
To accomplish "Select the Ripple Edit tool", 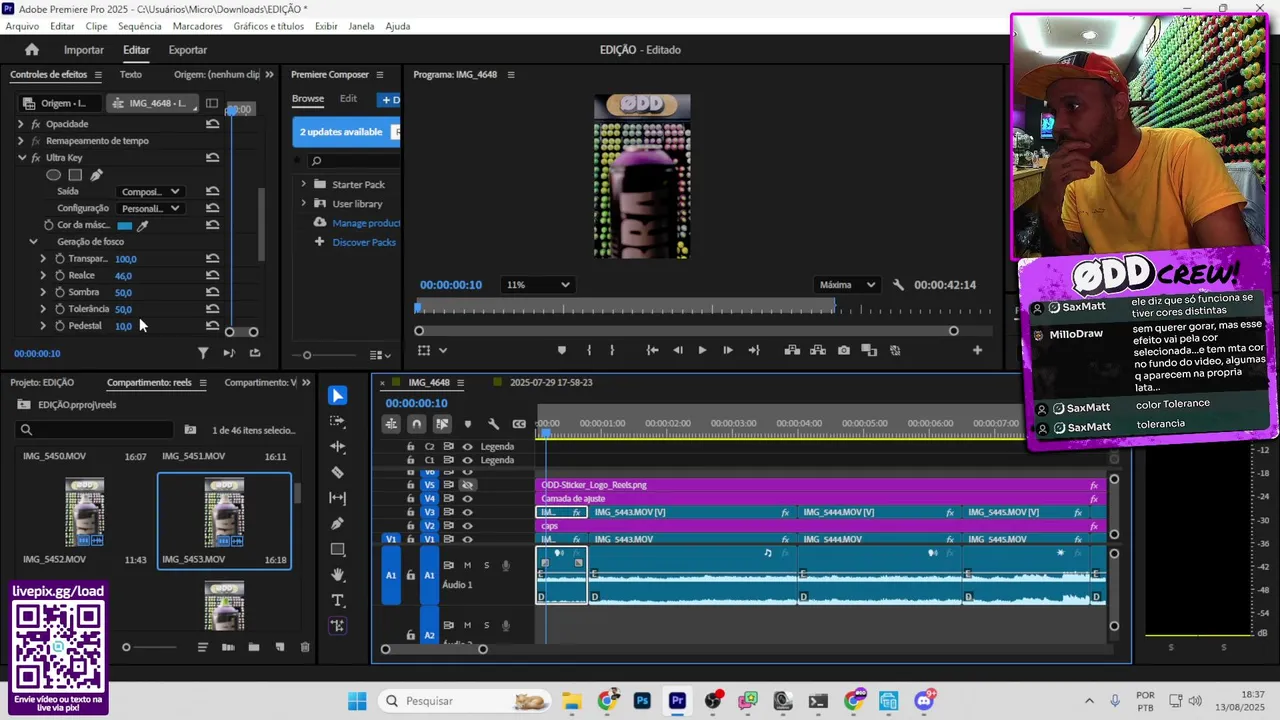I will tap(337, 447).
